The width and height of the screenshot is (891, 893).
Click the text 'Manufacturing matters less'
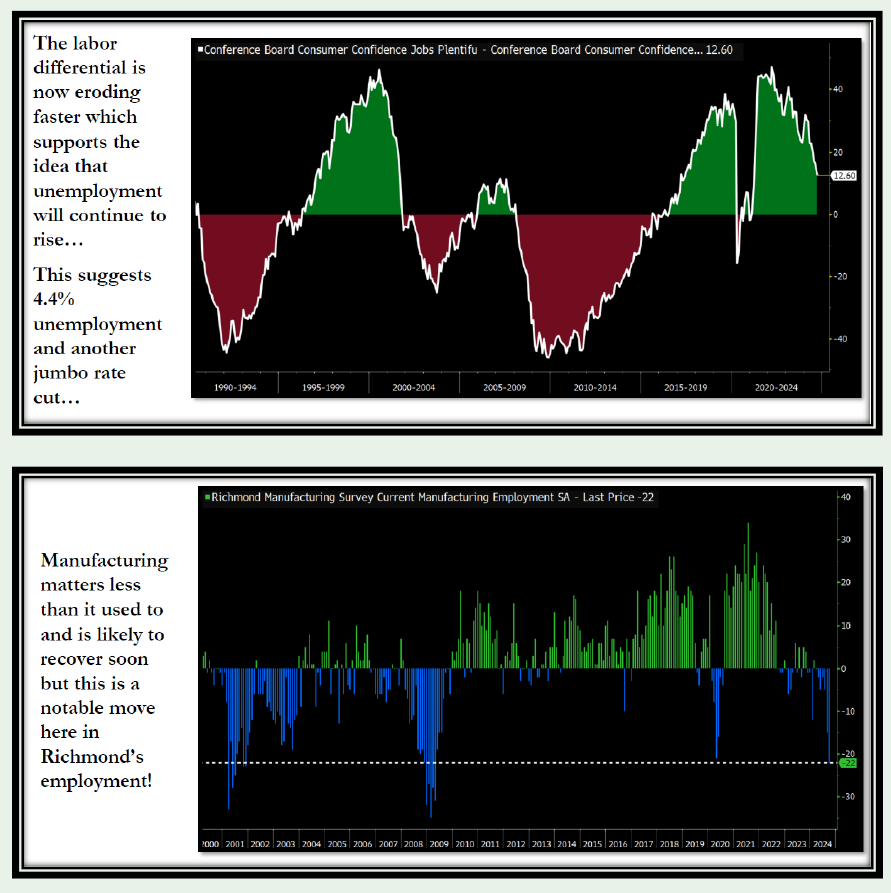point(104,572)
